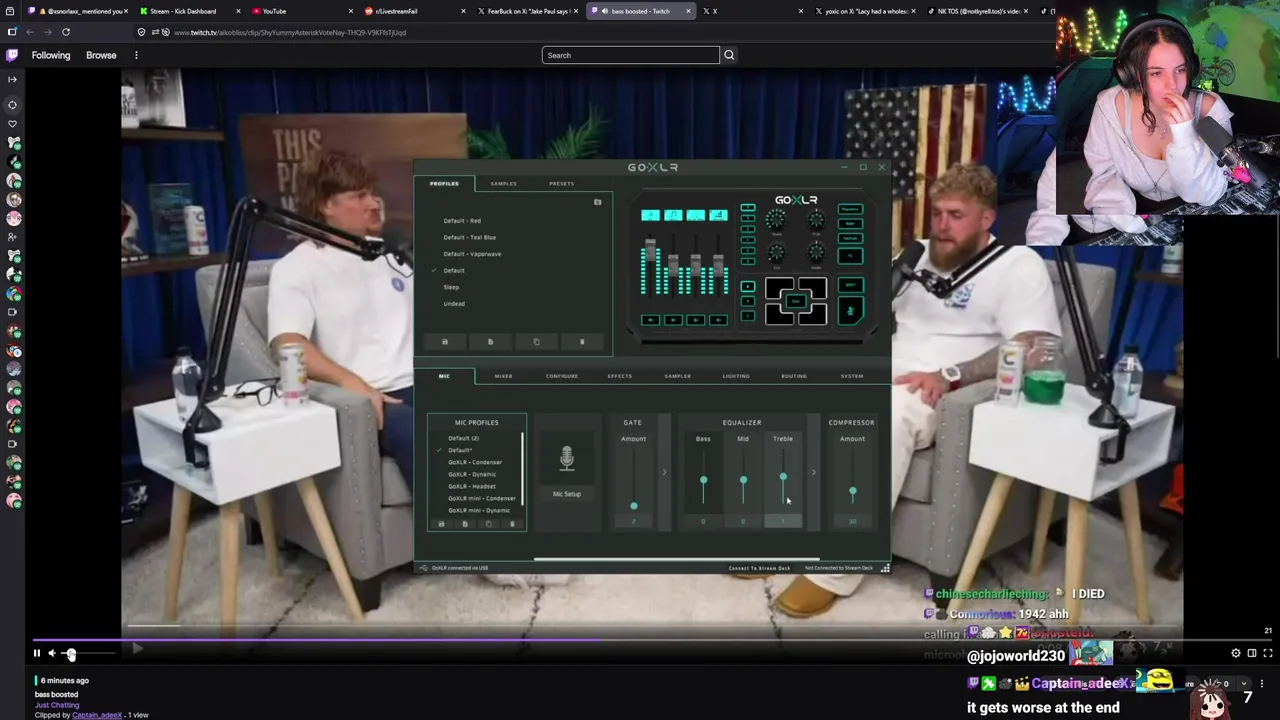Viewport: 1280px width, 720px height.
Task: Click the volume speaker icon on the player
Action: coord(52,653)
